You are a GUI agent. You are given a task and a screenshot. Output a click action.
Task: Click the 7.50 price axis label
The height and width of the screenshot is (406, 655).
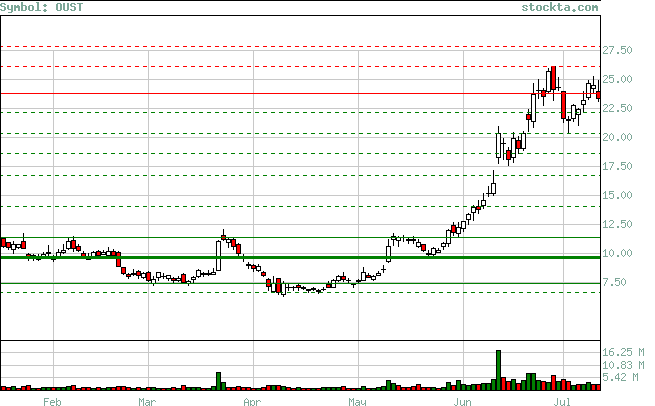614,282
